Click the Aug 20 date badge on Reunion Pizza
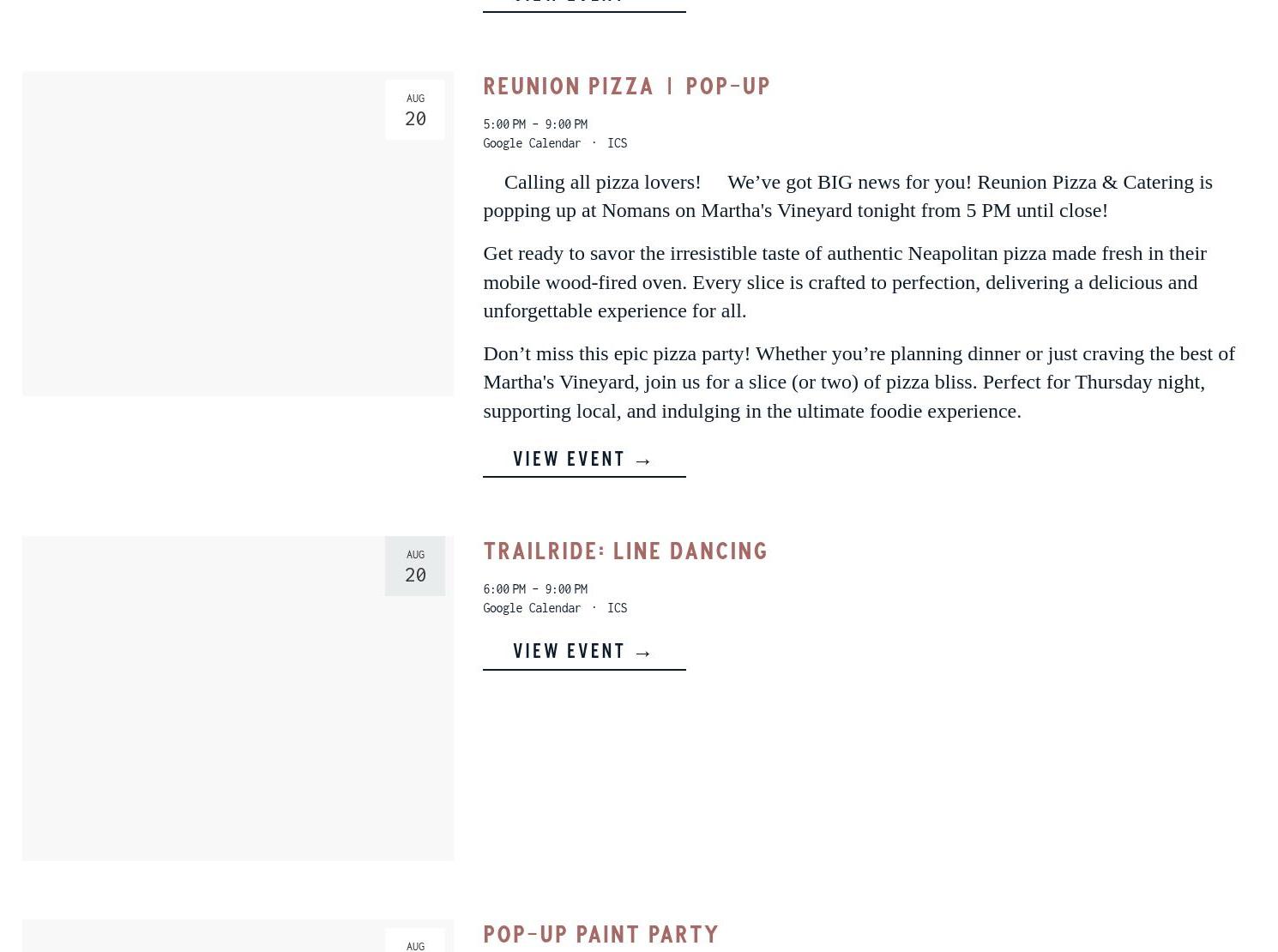Screen dimensions: 1278x952 415,110
